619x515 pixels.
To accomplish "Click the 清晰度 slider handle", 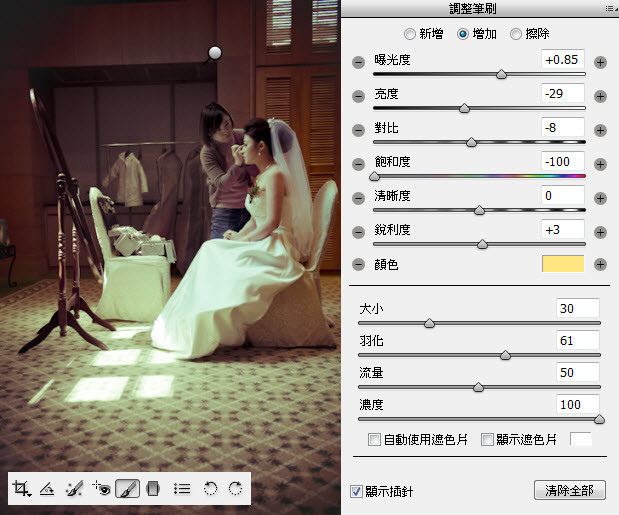I will pyautogui.click(x=479, y=210).
